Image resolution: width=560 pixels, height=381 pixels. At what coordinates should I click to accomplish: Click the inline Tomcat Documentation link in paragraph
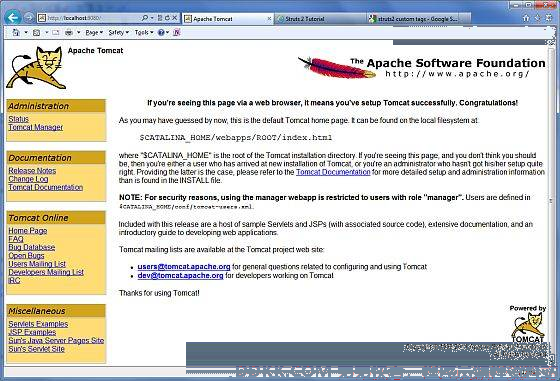(333, 172)
